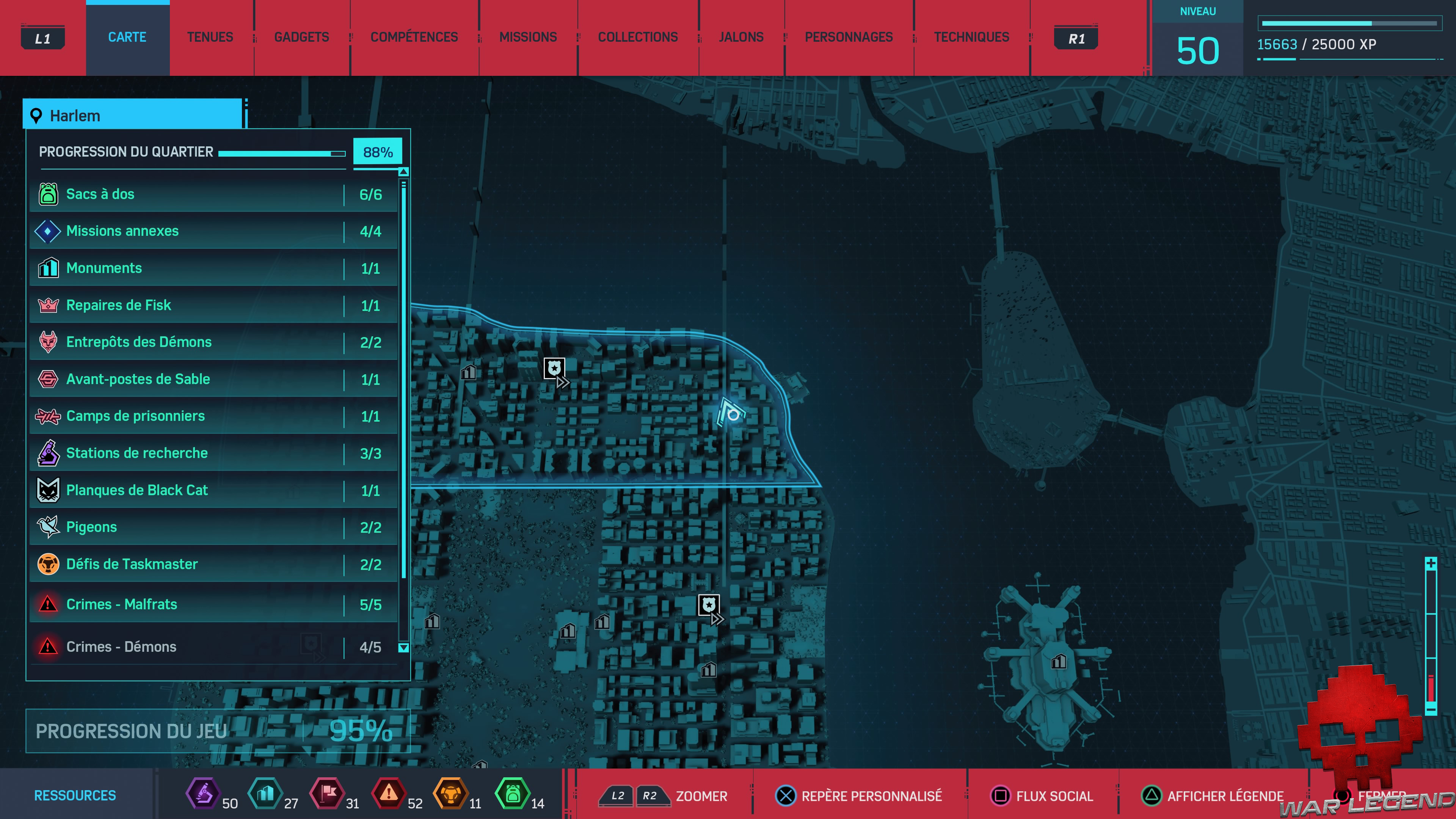Zoom out with the minus button
This screenshot has height=819, width=1456.
1431,709
